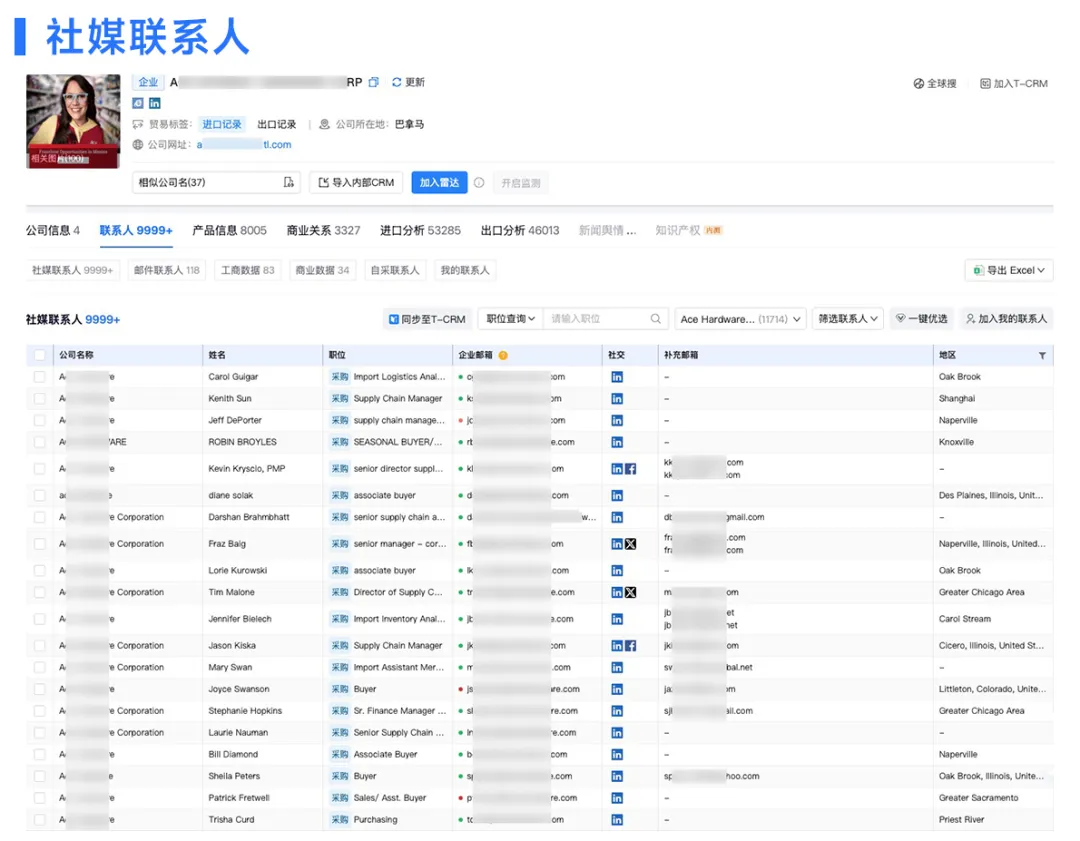Check the box for Joyce Swanson row
This screenshot has width=1080, height=841.
coord(40,689)
